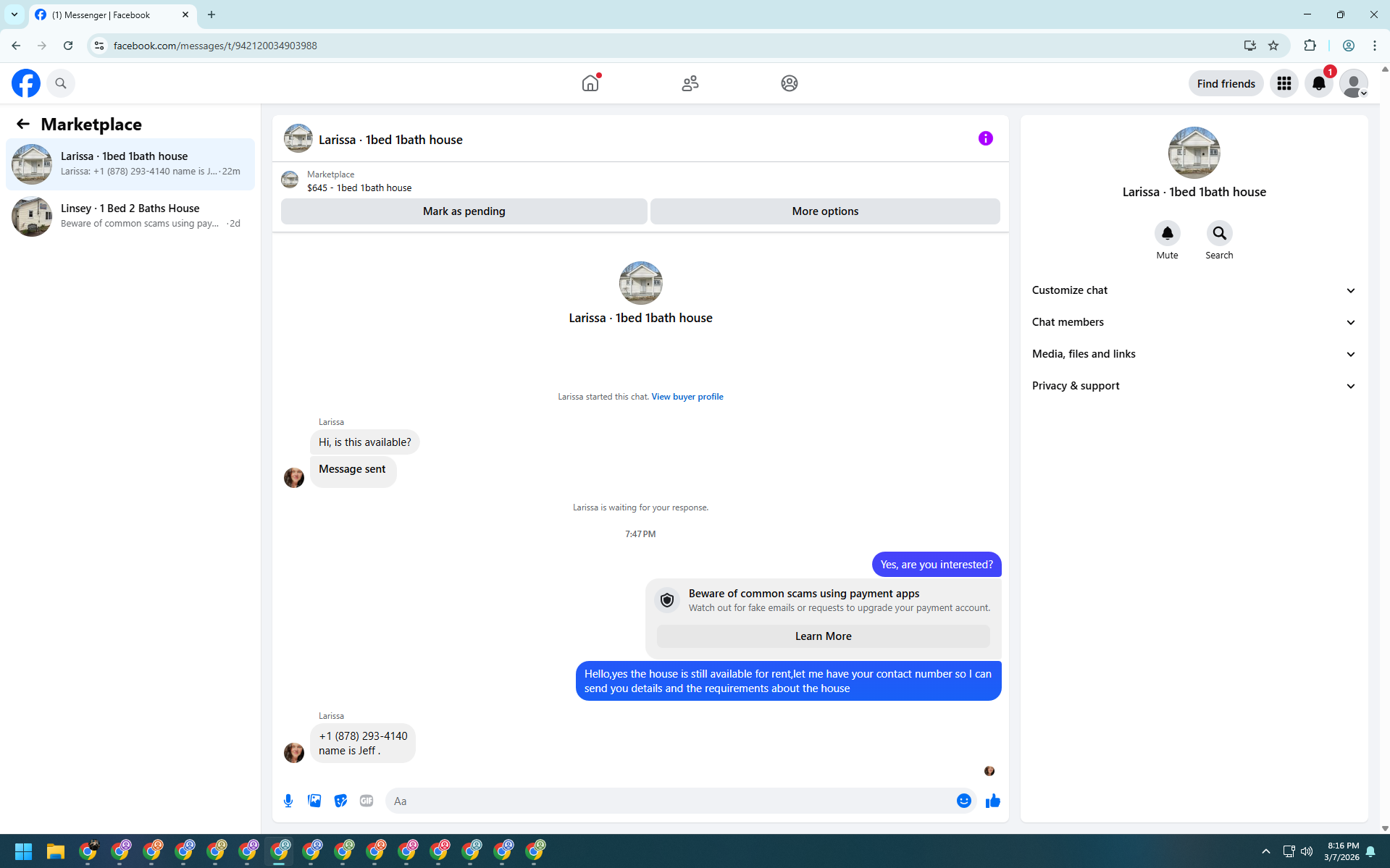This screenshot has width=1390, height=868.
Task: Record a voice clip with the microphone icon
Action: click(288, 801)
